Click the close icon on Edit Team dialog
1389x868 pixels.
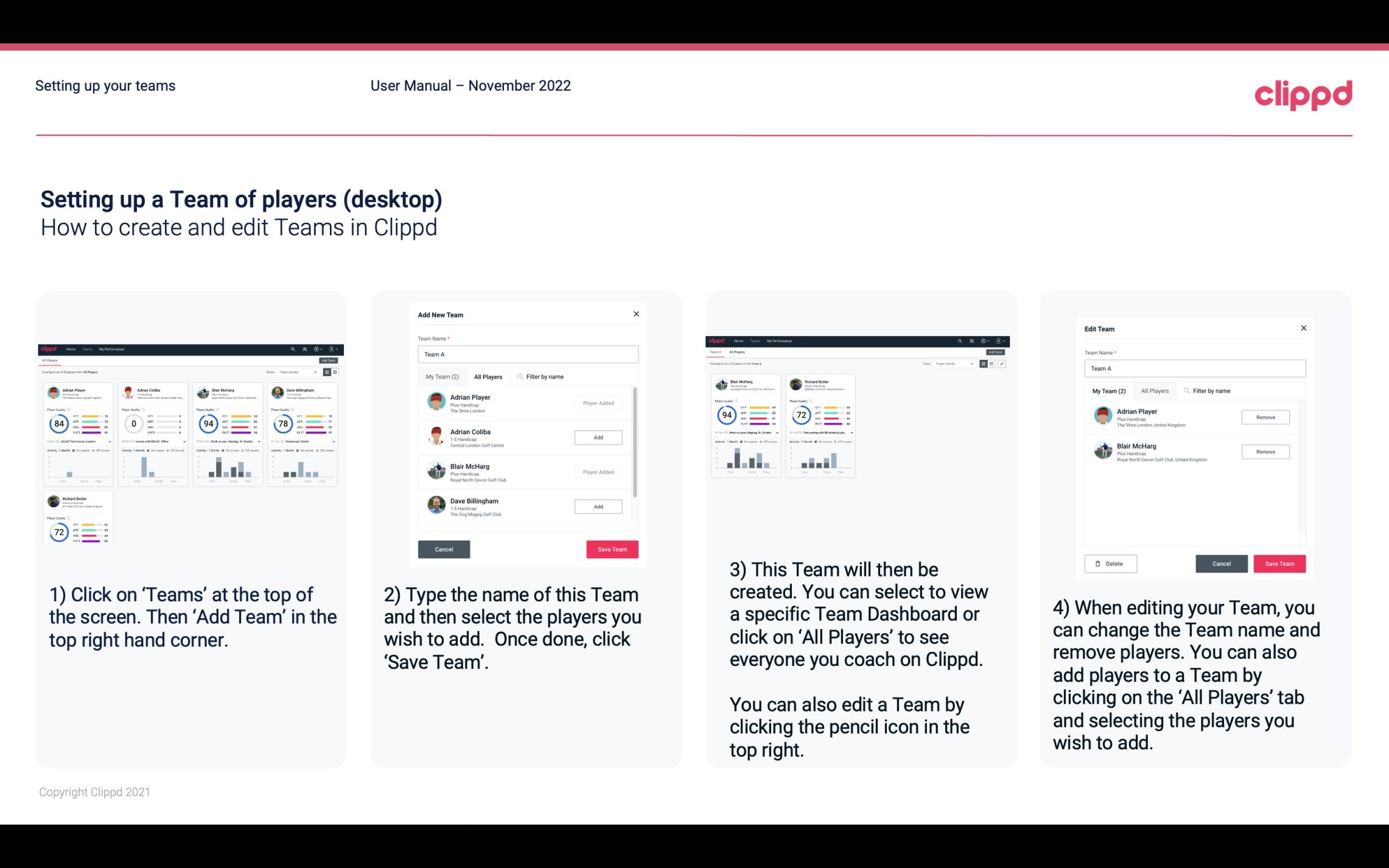(1303, 328)
